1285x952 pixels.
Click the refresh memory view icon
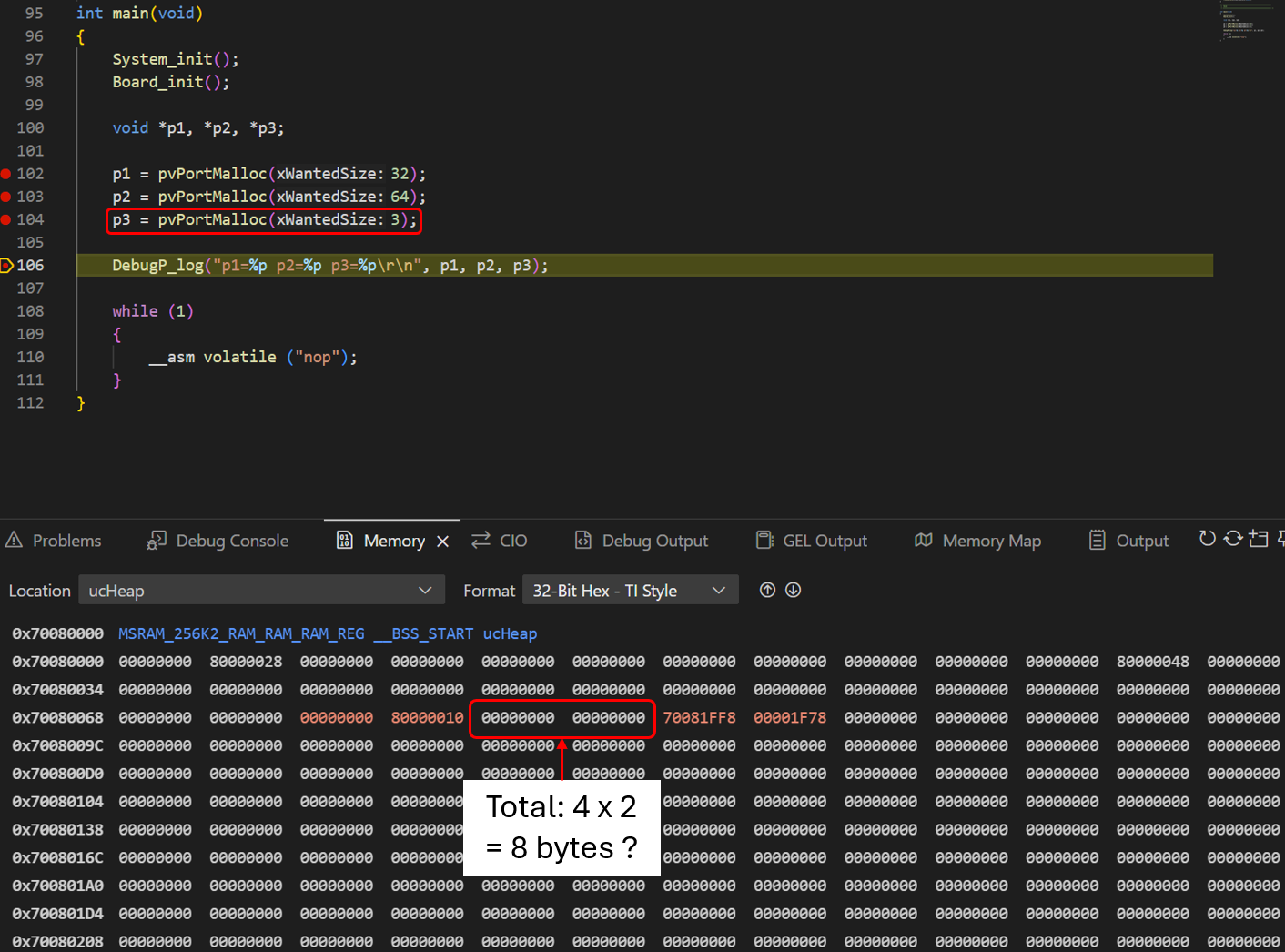coord(1207,539)
